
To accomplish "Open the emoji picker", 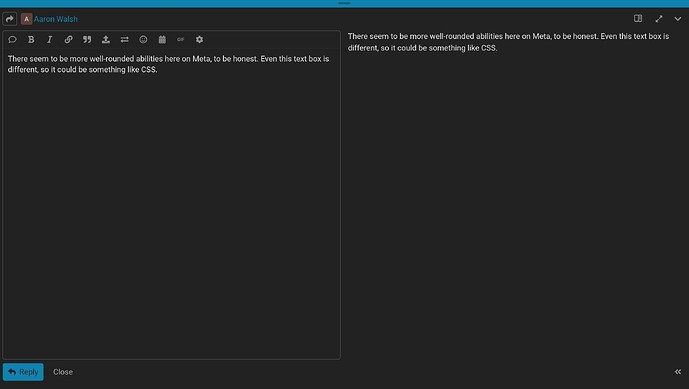I will 143,40.
